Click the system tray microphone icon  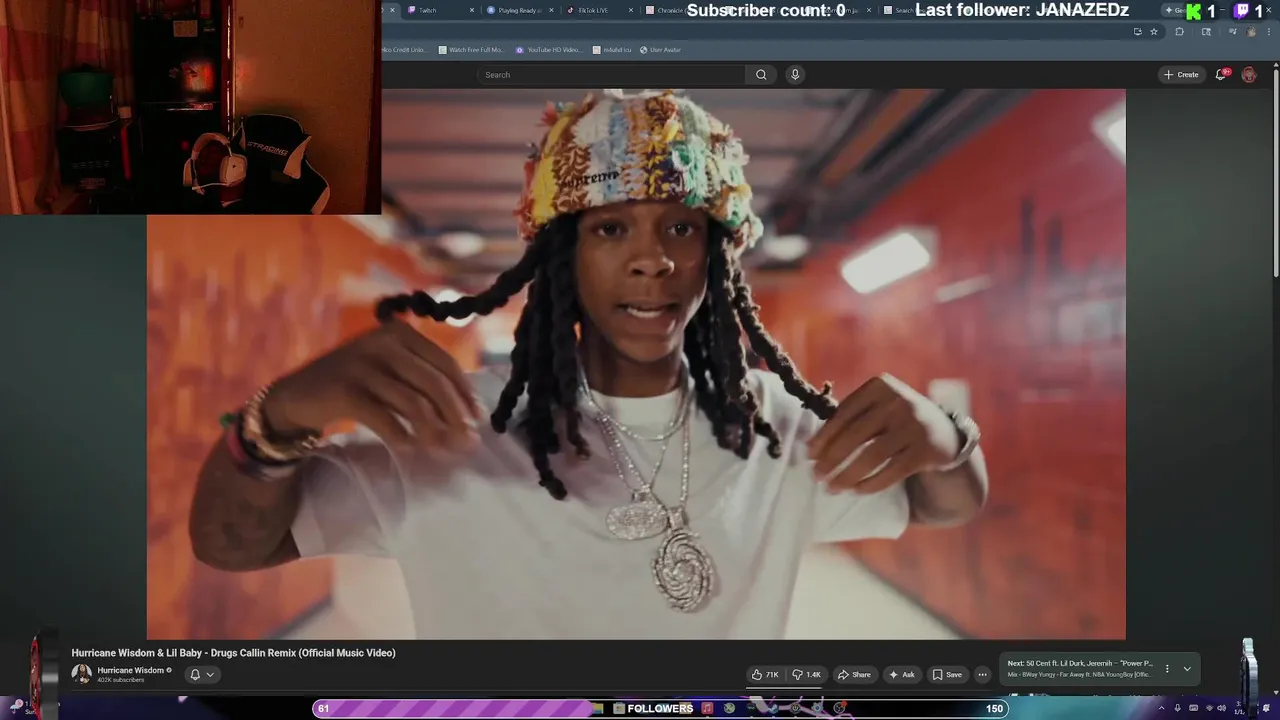(1177, 708)
